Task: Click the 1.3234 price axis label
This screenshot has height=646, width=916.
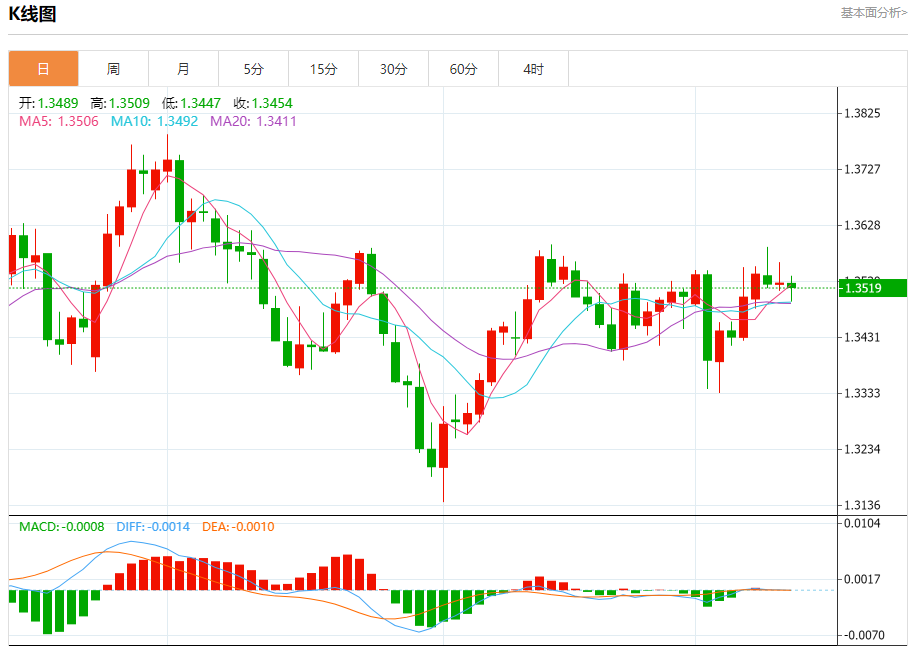Action: pyautogui.click(x=862, y=449)
